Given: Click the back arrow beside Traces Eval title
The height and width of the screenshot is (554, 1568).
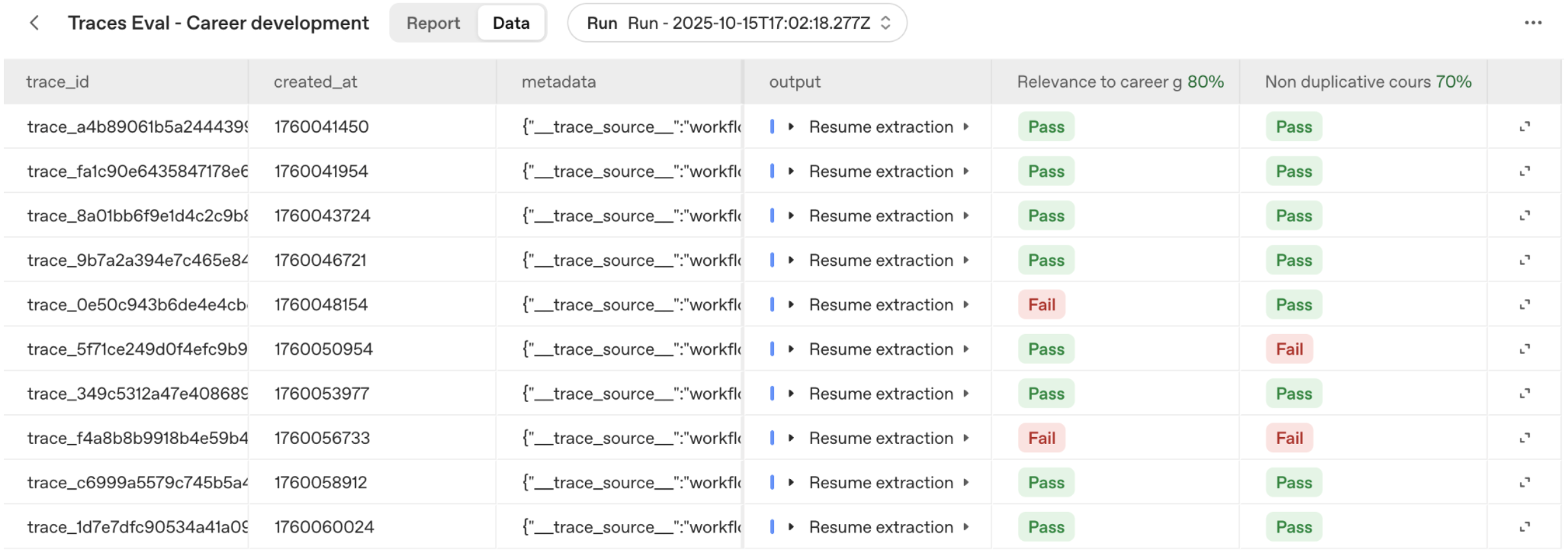Looking at the screenshot, I should [34, 23].
